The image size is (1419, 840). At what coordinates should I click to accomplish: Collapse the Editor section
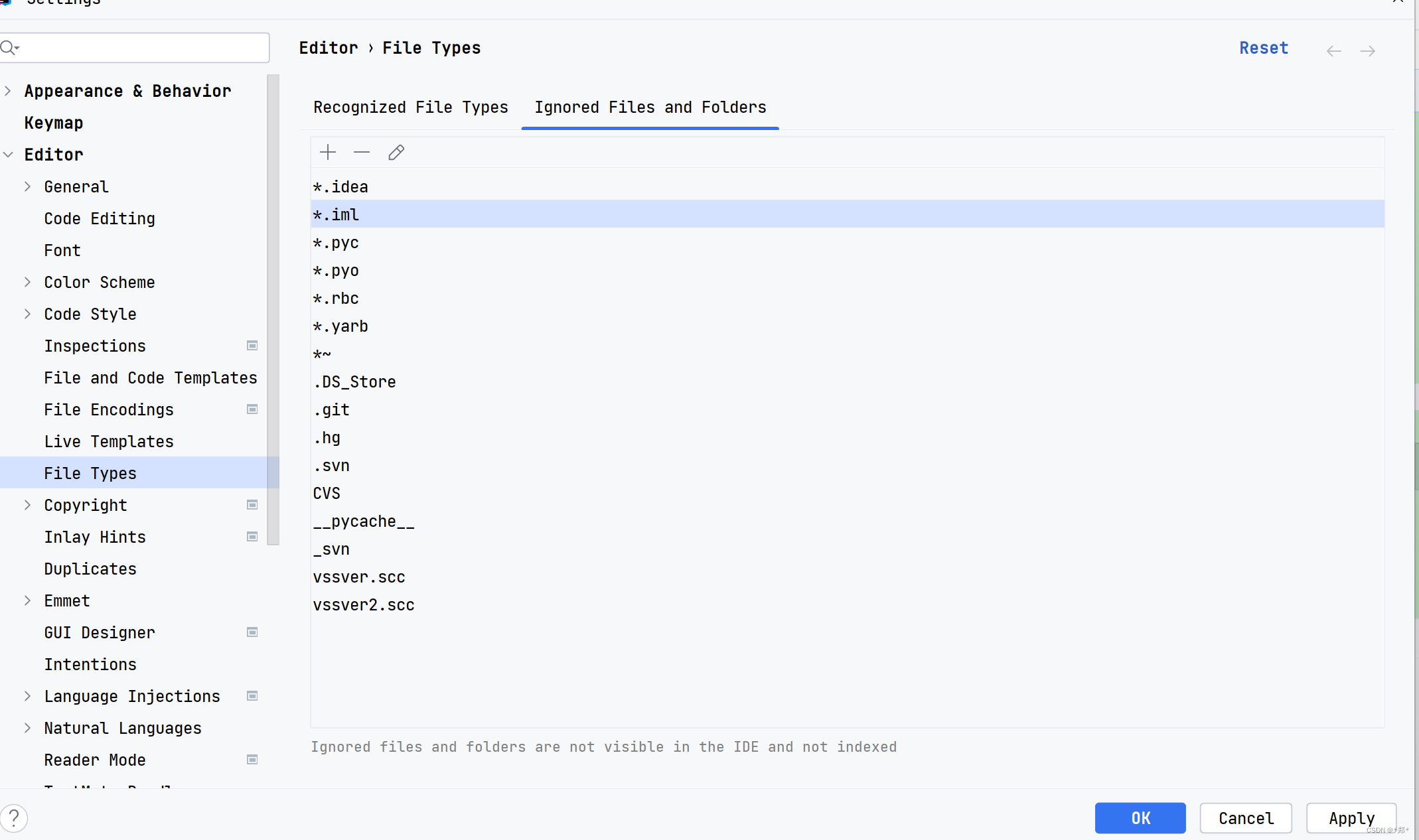point(8,155)
